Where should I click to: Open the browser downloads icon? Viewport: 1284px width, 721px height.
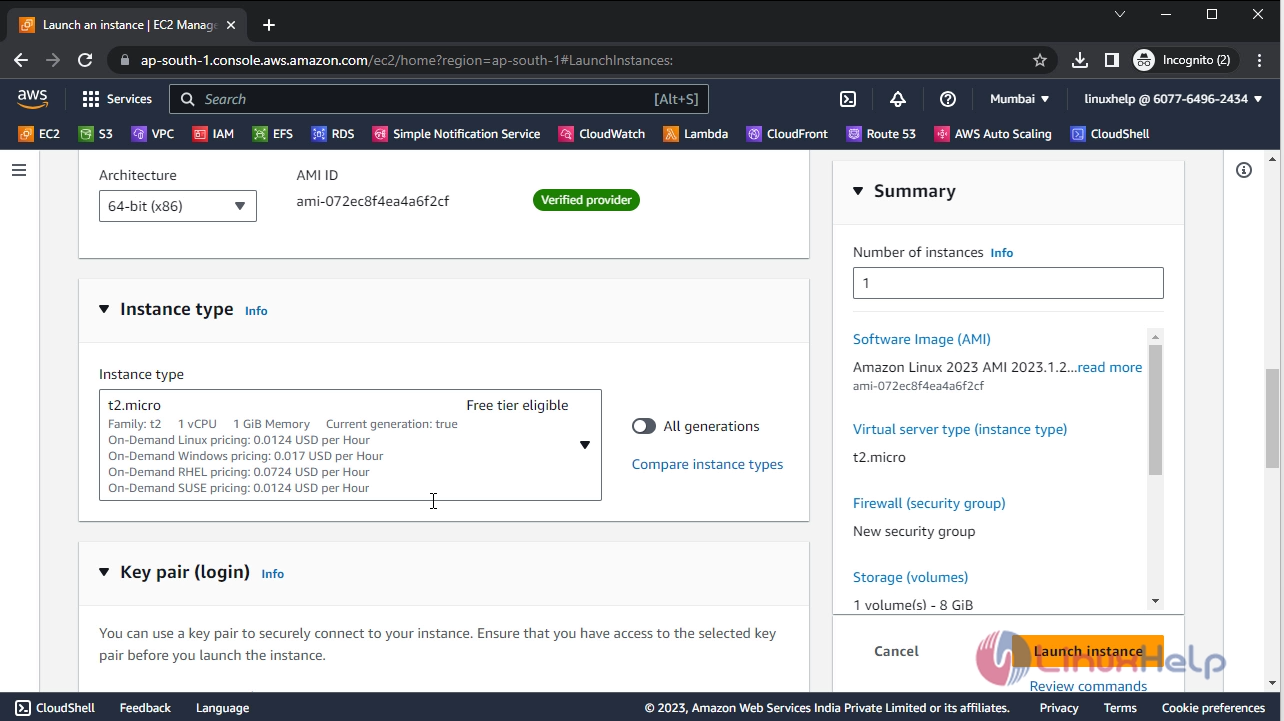1080,60
